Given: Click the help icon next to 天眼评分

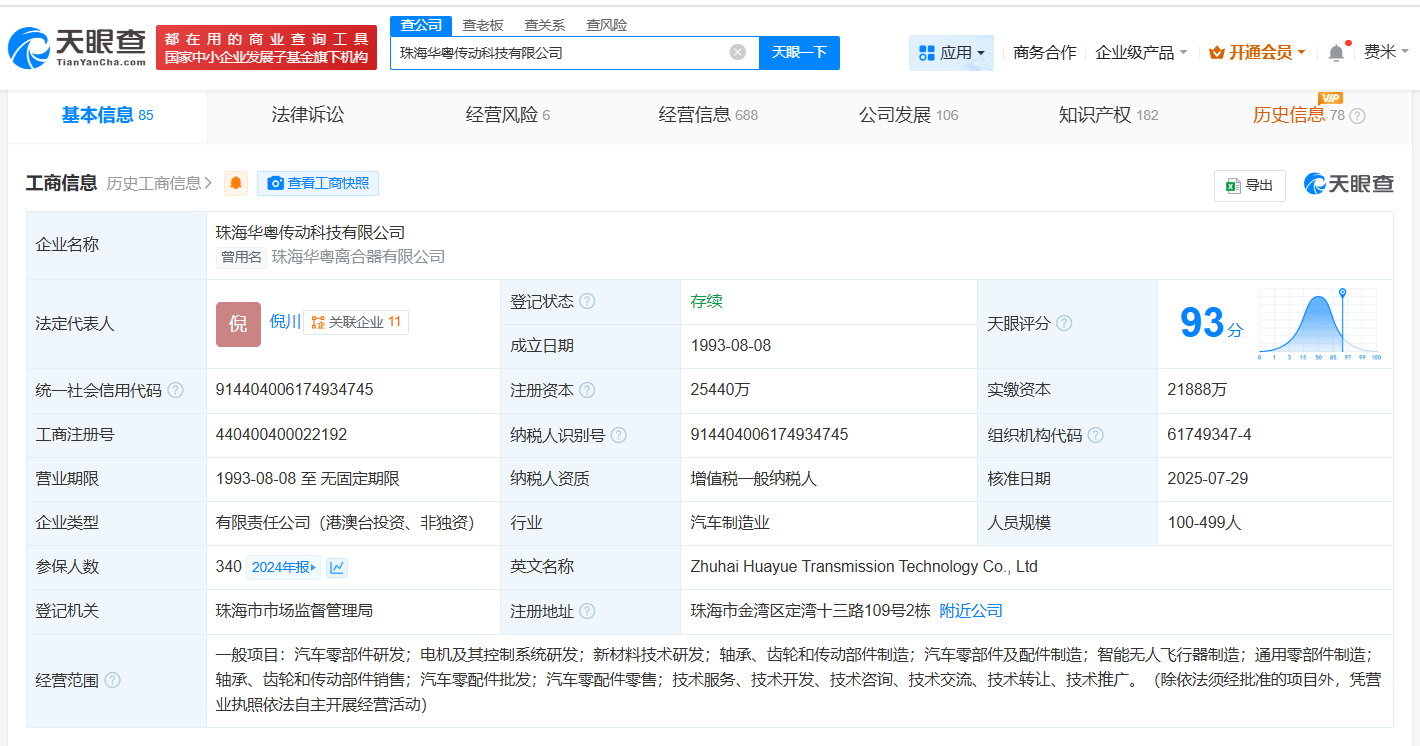Looking at the screenshot, I should coord(1063,323).
